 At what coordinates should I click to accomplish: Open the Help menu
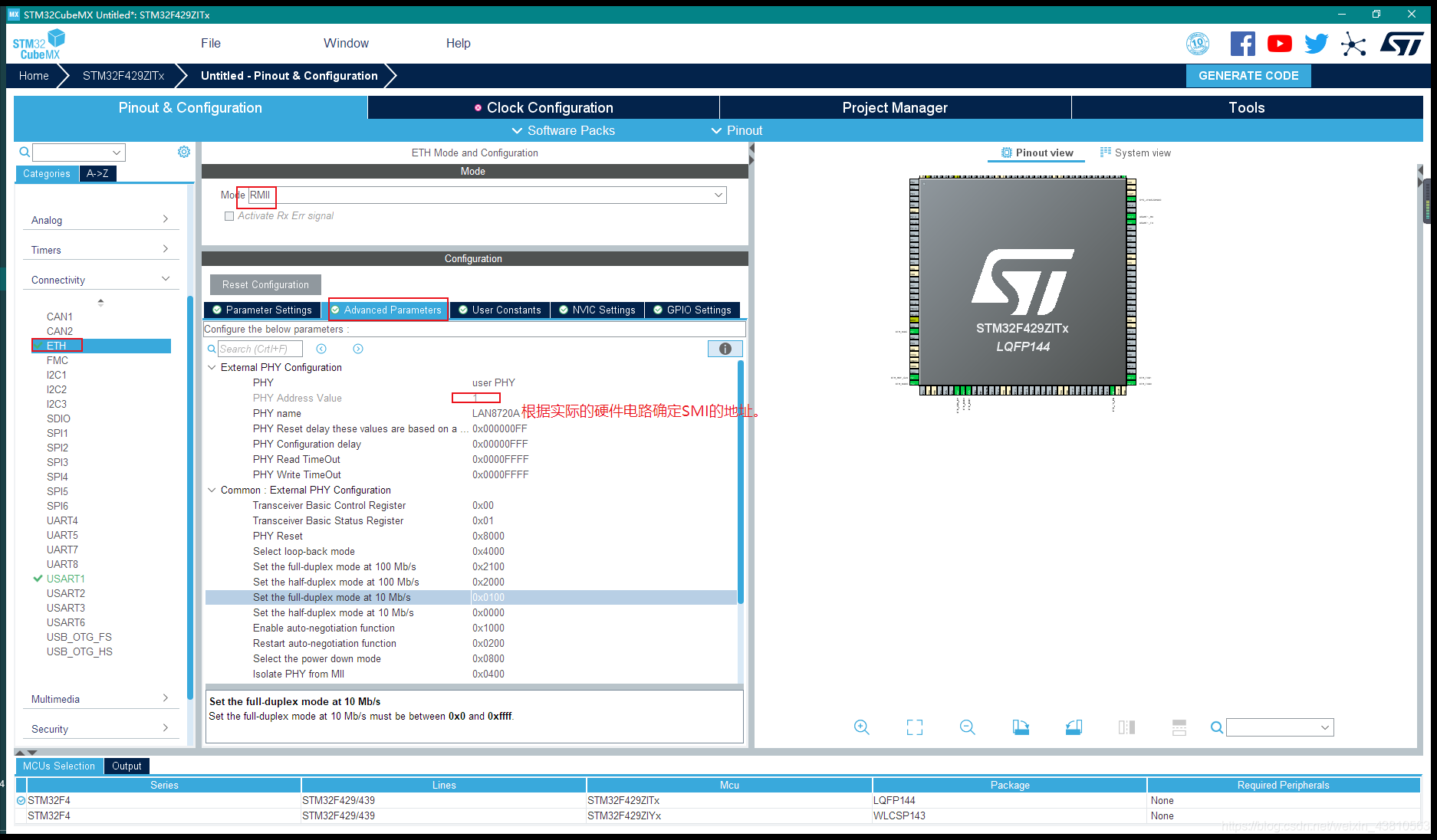point(459,43)
